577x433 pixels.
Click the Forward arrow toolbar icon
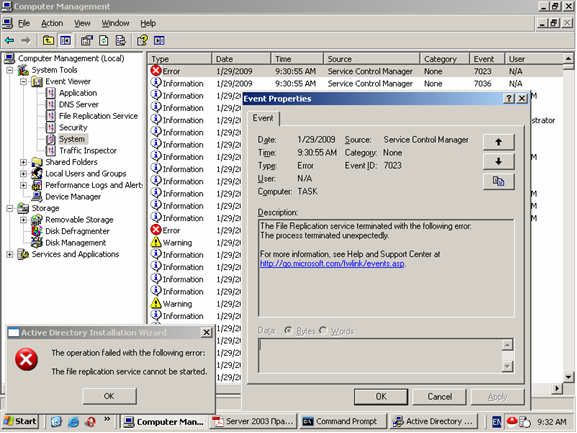(26, 40)
